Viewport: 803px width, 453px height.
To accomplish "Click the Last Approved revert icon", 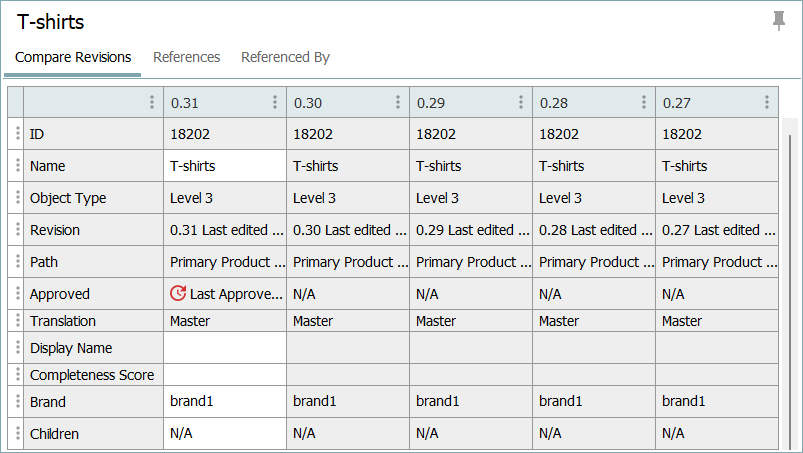I will 178,294.
